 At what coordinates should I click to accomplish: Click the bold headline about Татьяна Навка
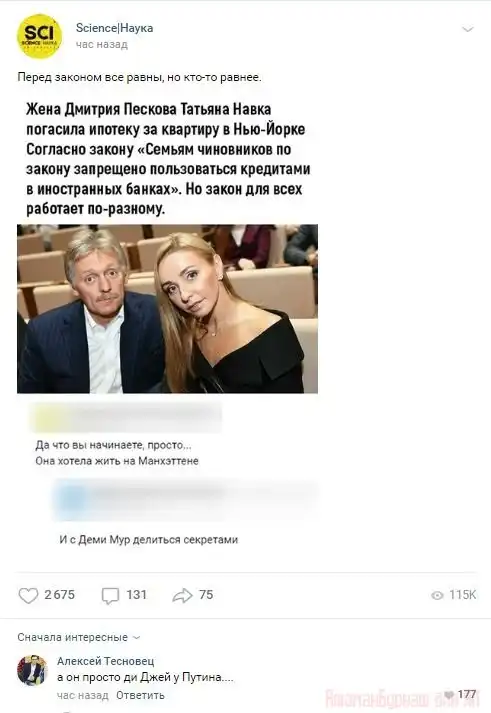coord(168,159)
